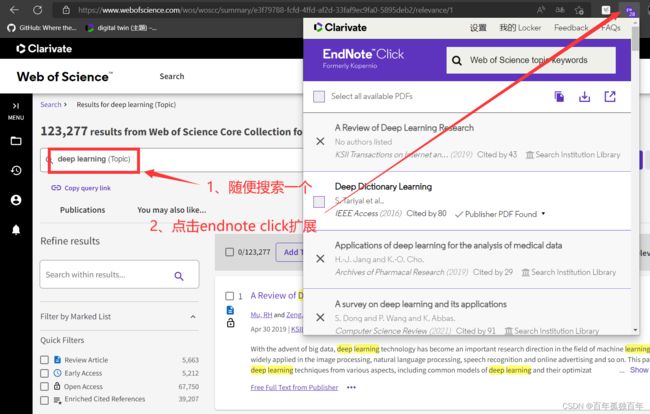Toggle the Open Access filter checkbox
The height and width of the screenshot is (414, 650).
click(45, 385)
